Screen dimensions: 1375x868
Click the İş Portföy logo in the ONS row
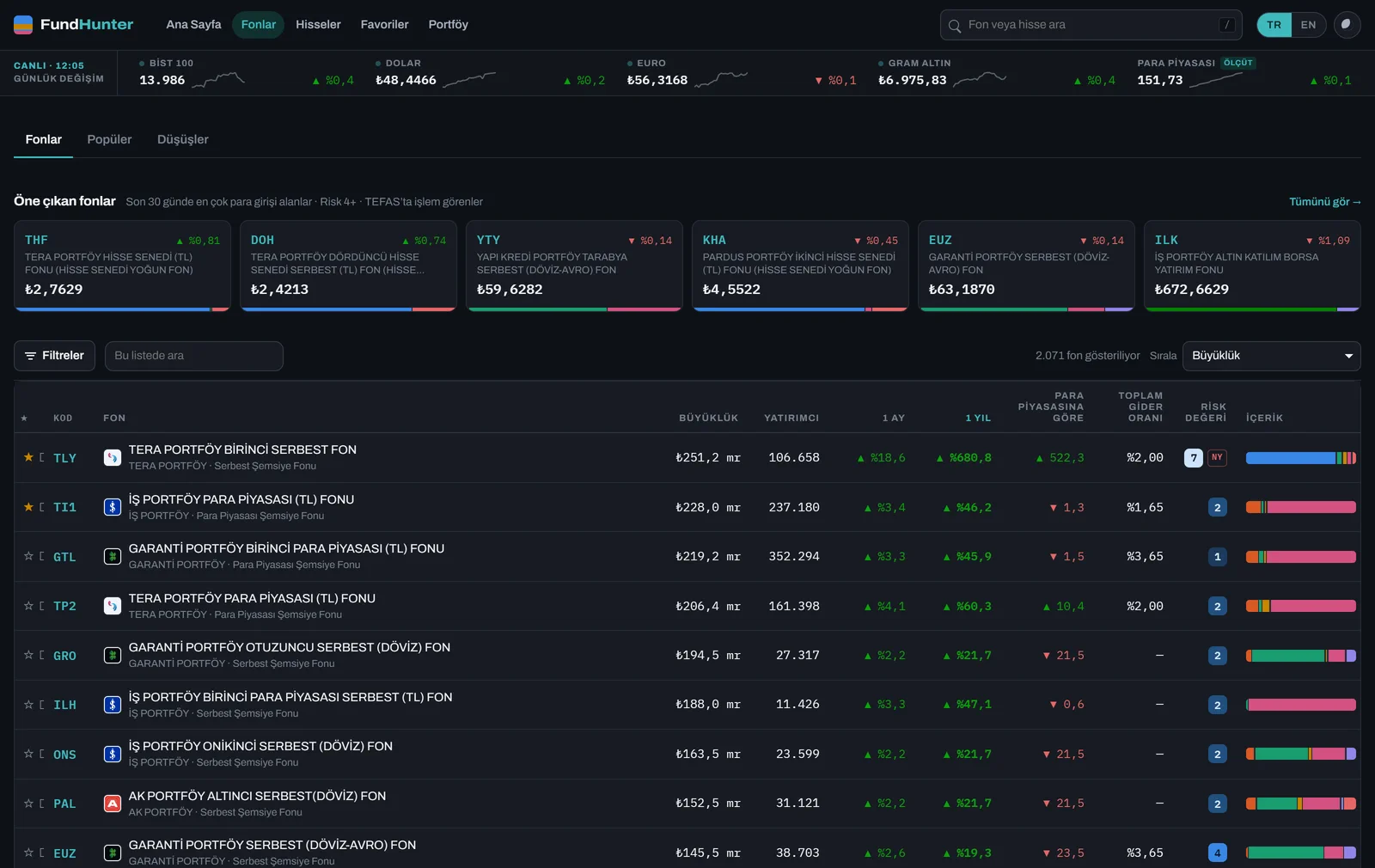tap(112, 755)
